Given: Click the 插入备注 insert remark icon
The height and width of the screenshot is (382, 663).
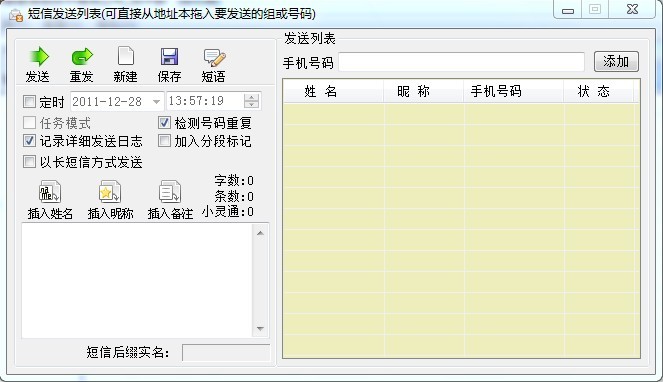Looking at the screenshot, I should pyautogui.click(x=170, y=192).
